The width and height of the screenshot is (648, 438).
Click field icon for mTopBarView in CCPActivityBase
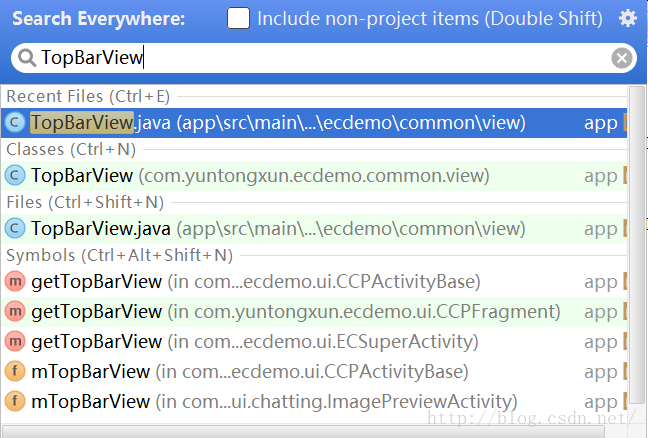tap(15, 371)
